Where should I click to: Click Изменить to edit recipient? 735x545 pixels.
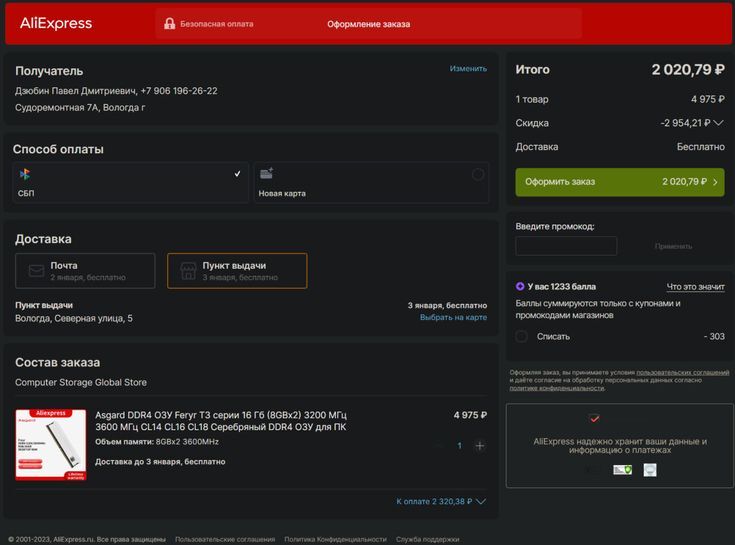tap(468, 68)
